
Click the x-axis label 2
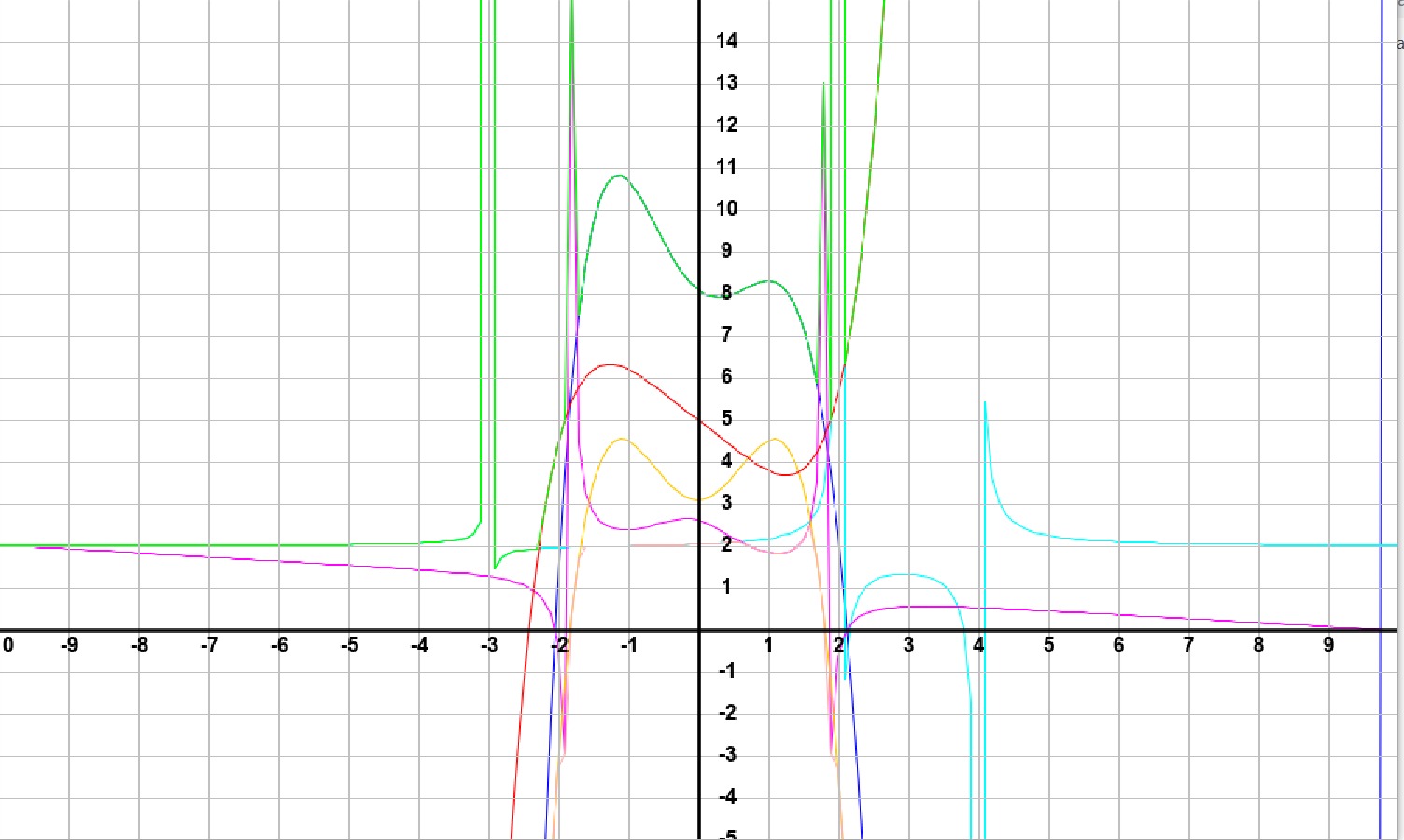(839, 645)
